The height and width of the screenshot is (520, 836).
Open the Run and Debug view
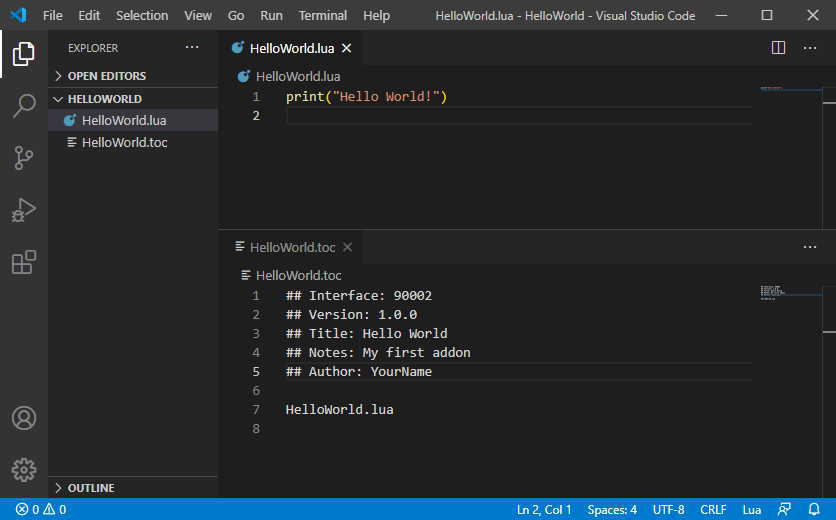[24, 210]
